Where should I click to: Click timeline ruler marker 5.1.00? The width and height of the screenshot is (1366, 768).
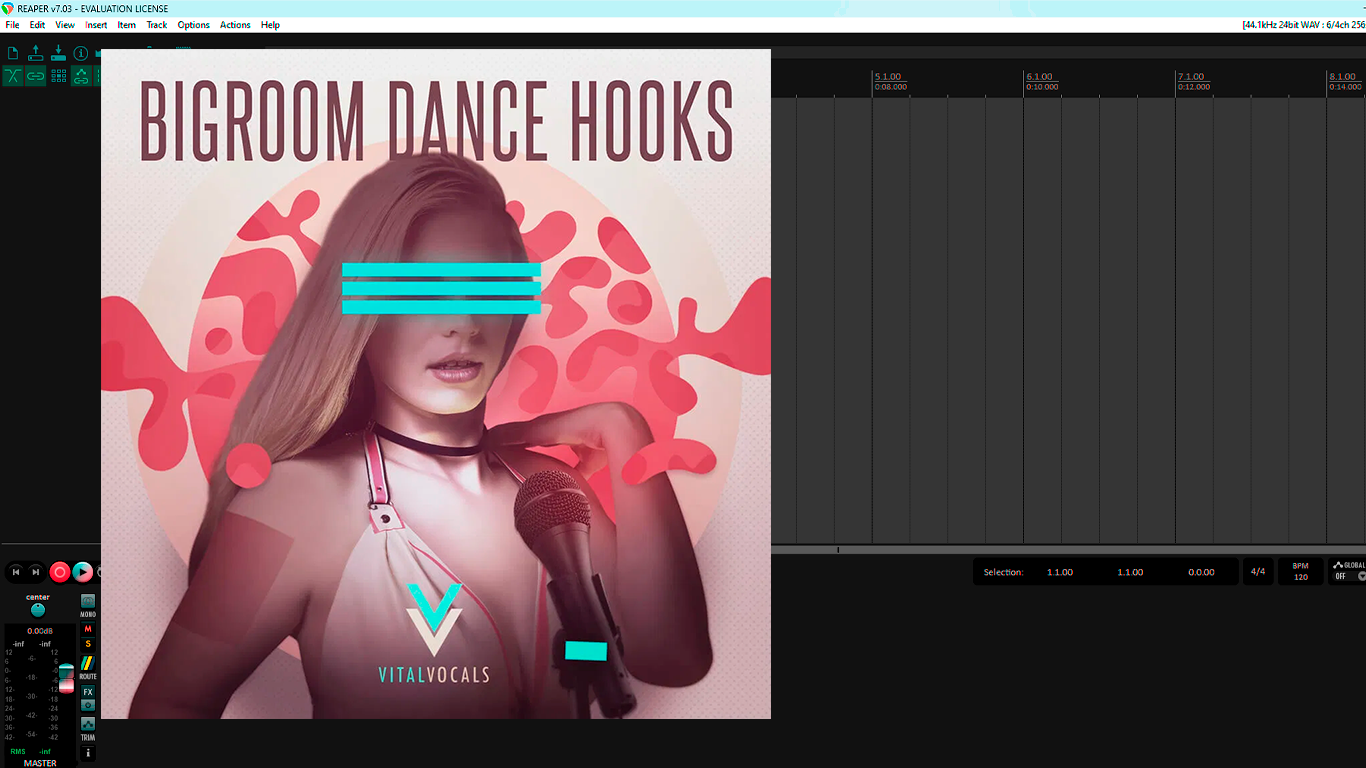888,77
